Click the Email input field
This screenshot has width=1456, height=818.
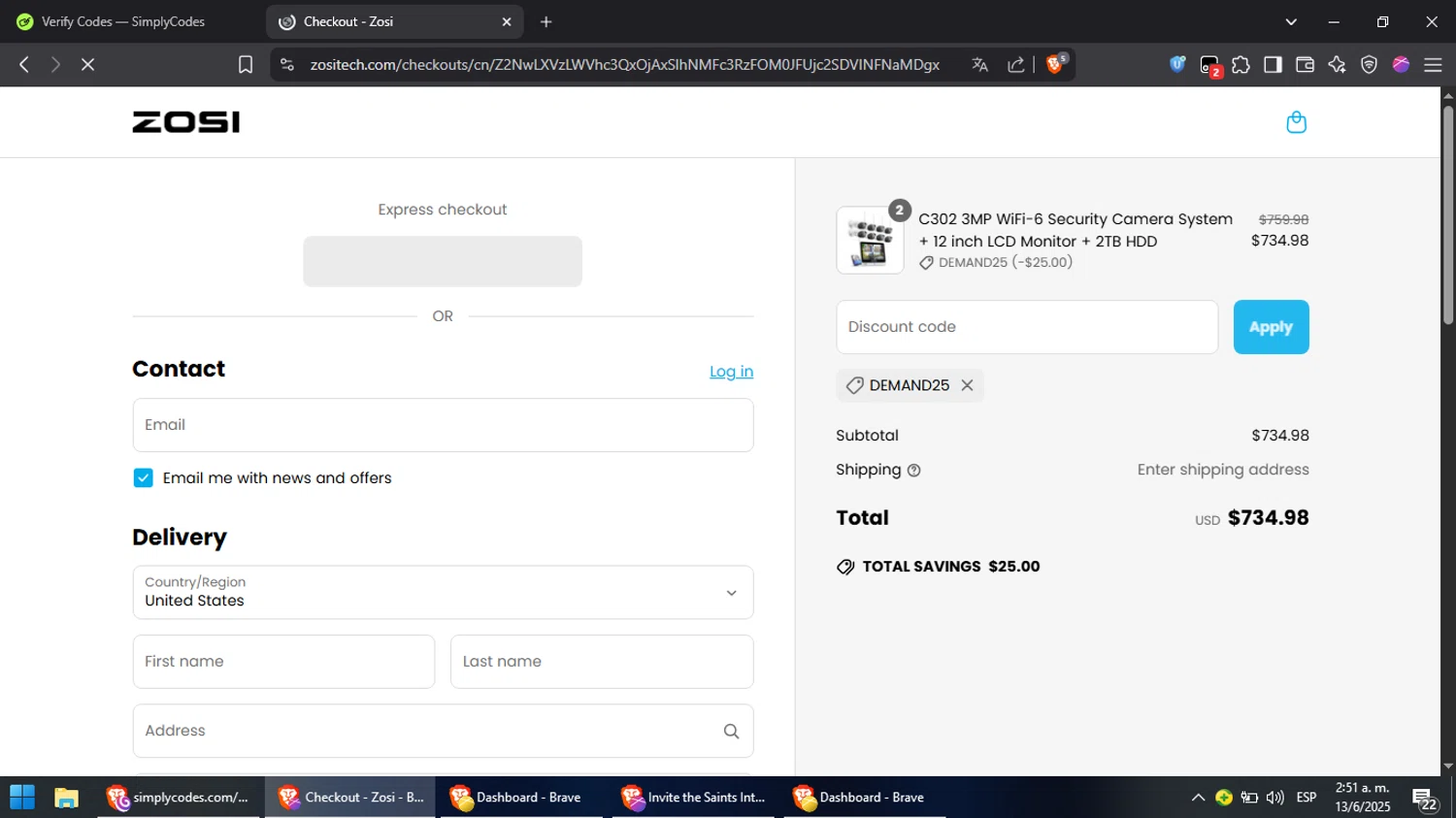point(443,425)
